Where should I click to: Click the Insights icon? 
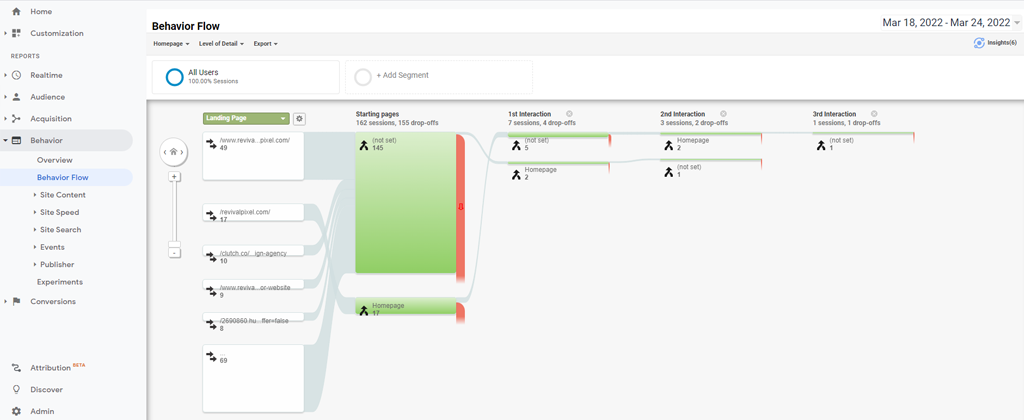979,43
